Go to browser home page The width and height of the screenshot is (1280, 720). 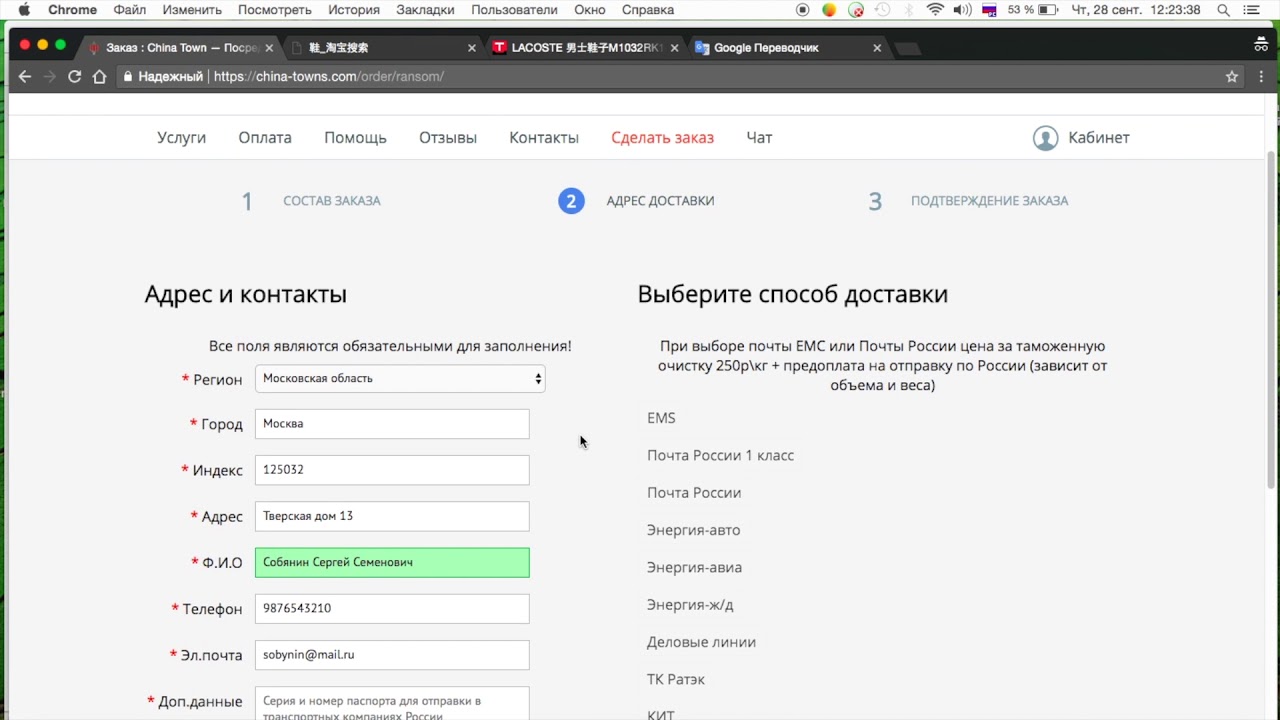(99, 76)
